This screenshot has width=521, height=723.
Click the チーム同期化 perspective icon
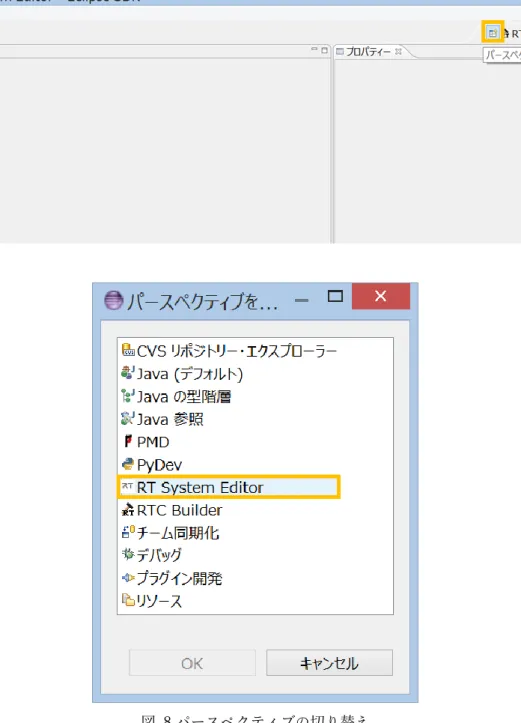pyautogui.click(x=128, y=532)
